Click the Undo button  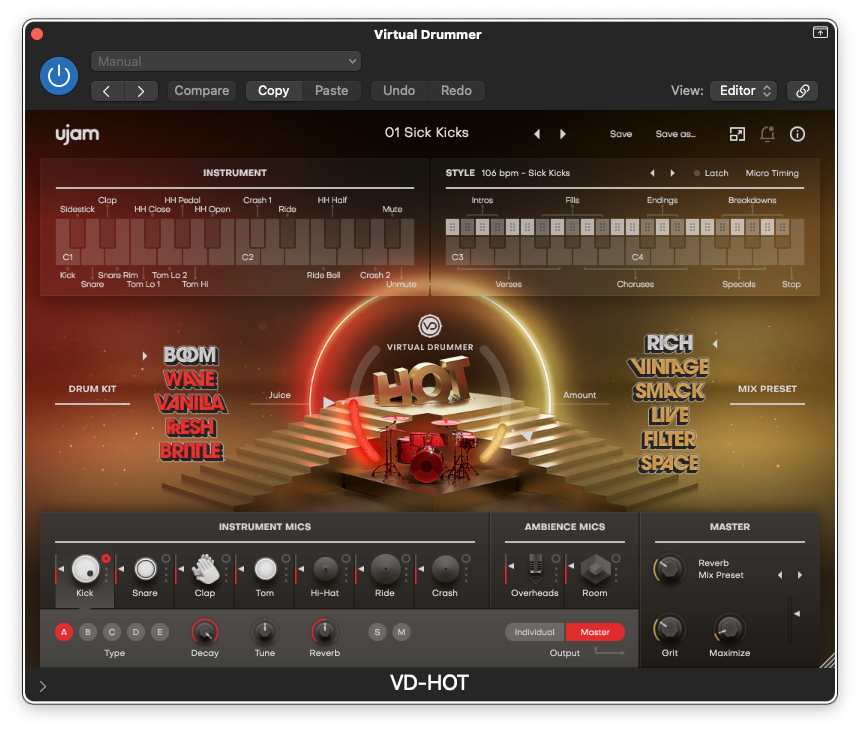[x=399, y=91]
